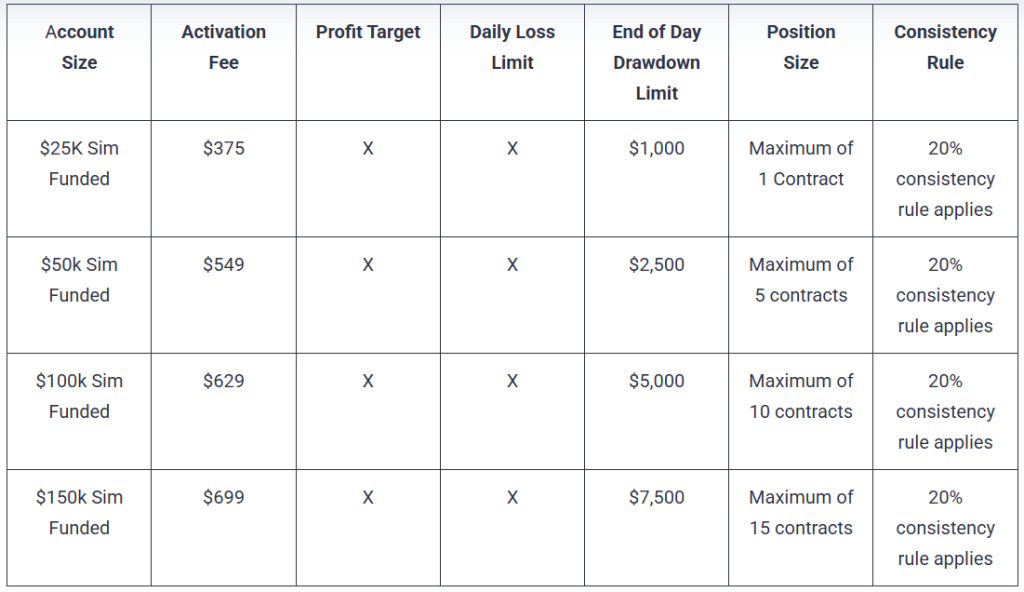Click the Account Size column header

tap(79, 47)
